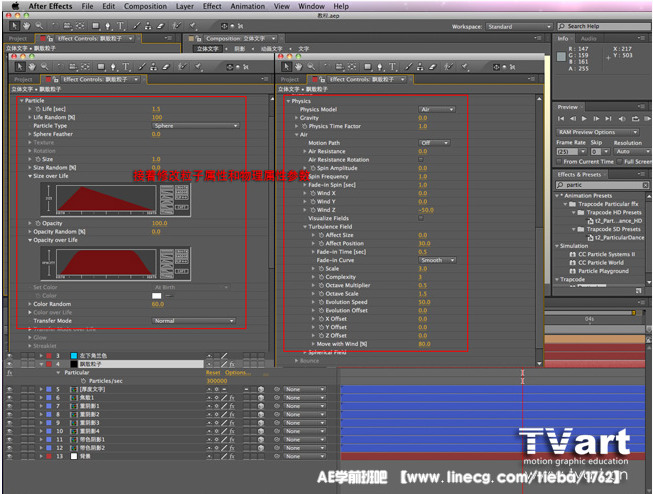Screen dimensions: 653x494
Task: Pick the Pen tool in main toolbar
Action: coord(108,26)
